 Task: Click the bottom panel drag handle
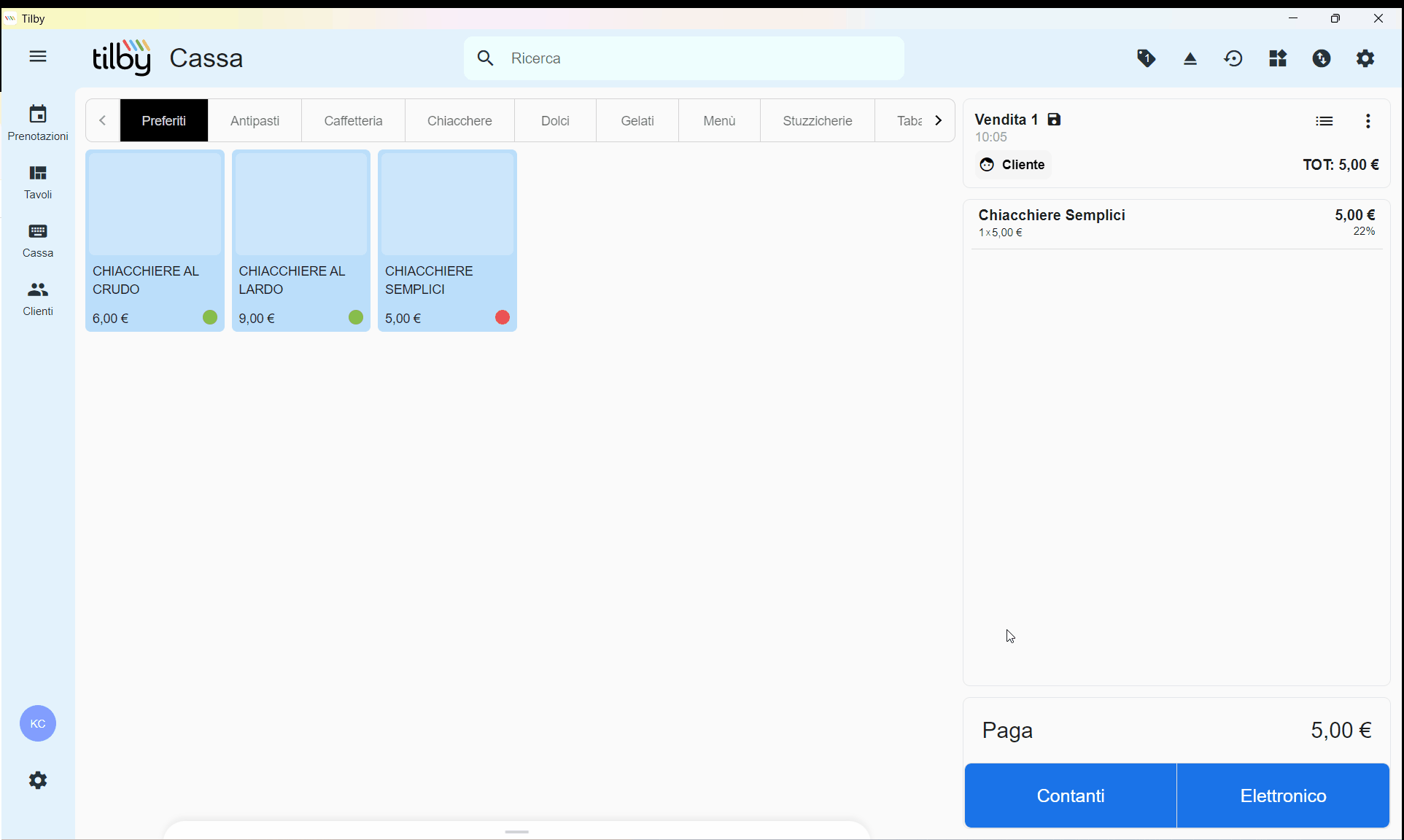click(x=517, y=831)
